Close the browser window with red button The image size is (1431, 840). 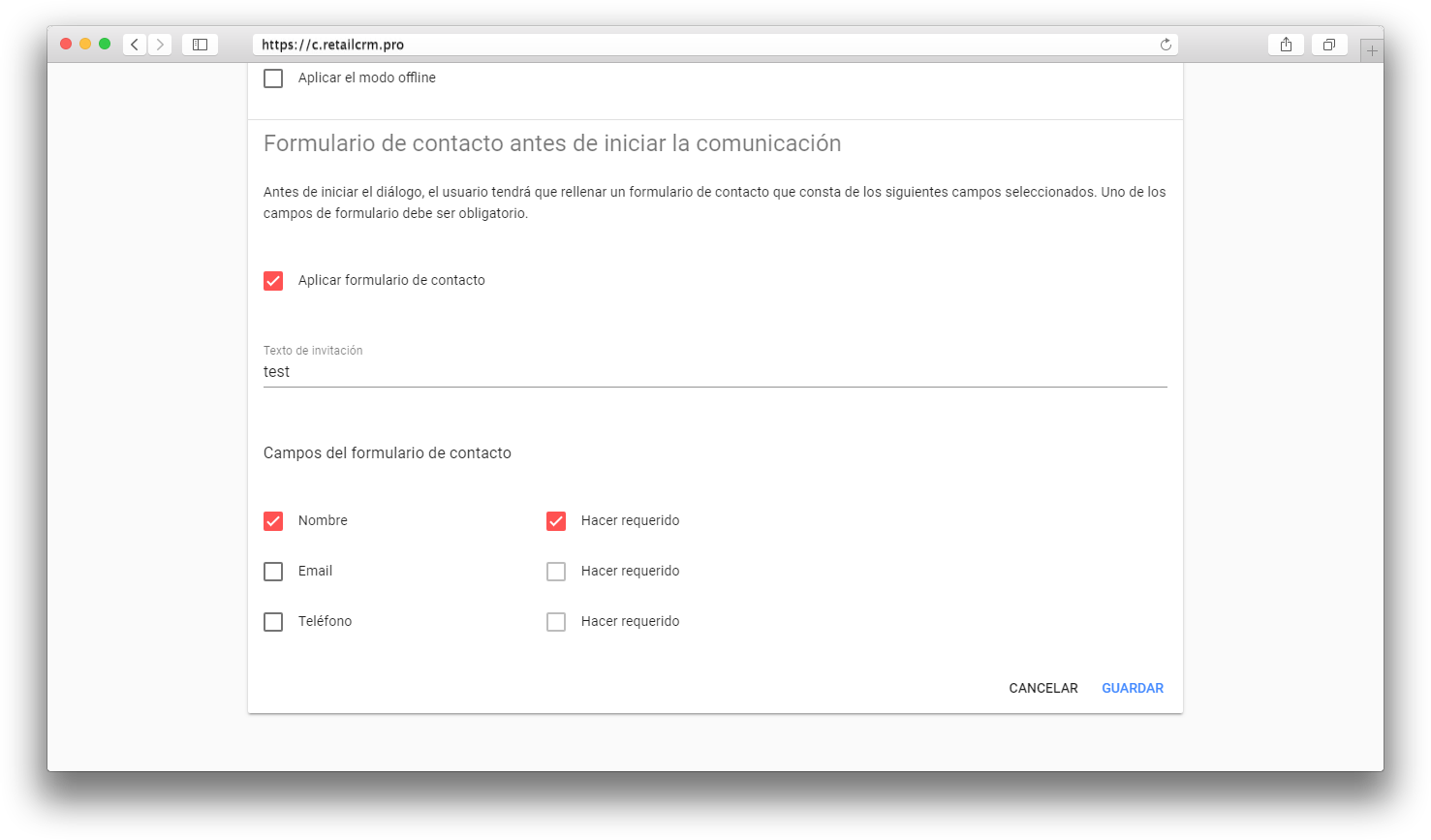[x=66, y=44]
